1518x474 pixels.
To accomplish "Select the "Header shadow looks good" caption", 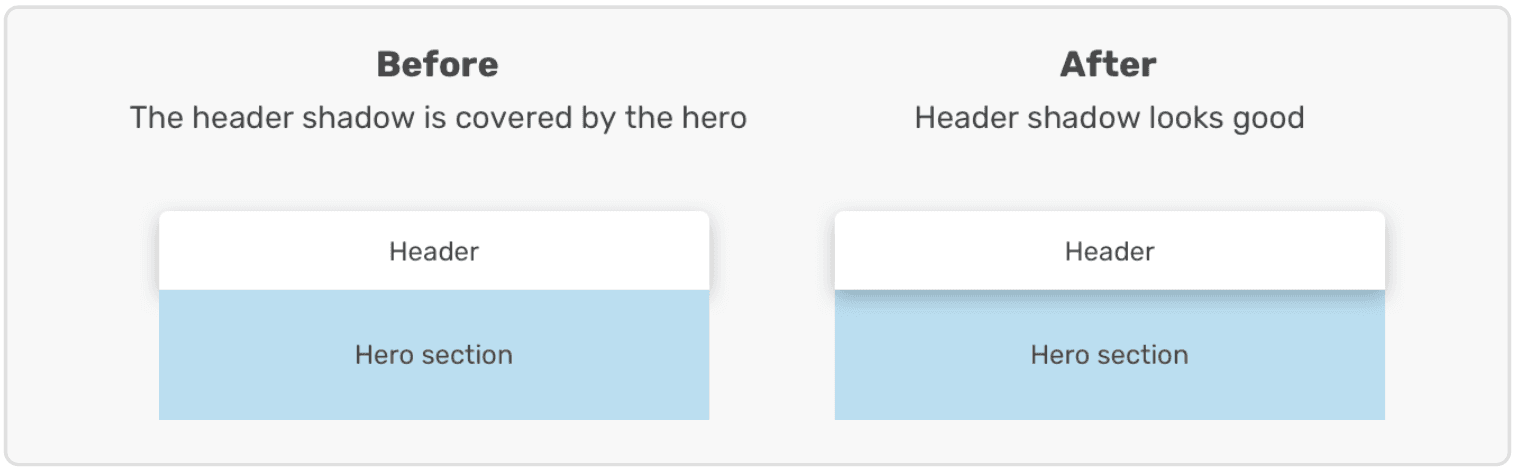I will click(1109, 118).
